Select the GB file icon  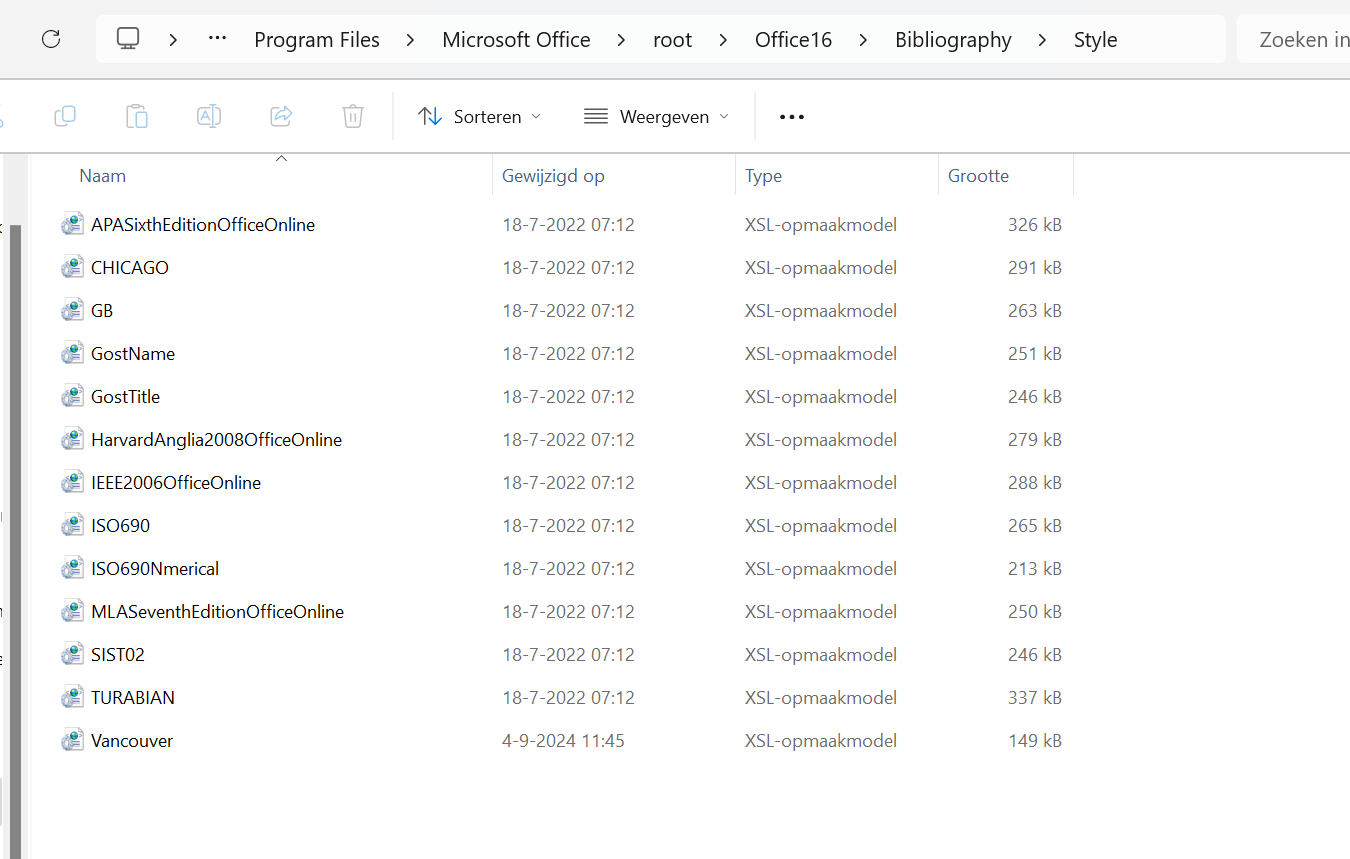pos(72,311)
